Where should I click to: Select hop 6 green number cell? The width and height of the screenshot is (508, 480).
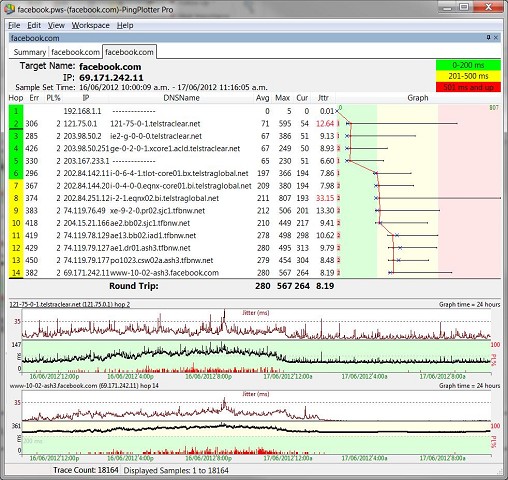(16, 173)
